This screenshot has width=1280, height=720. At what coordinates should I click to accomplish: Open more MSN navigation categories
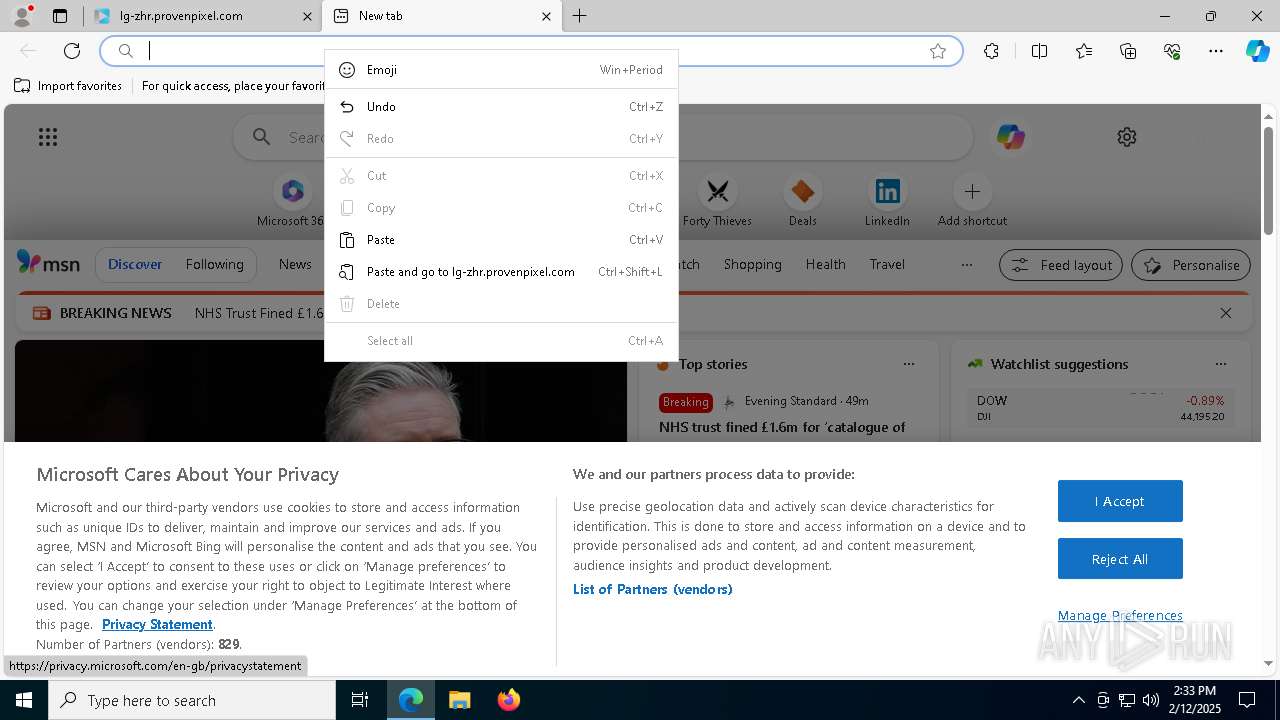coord(966,265)
